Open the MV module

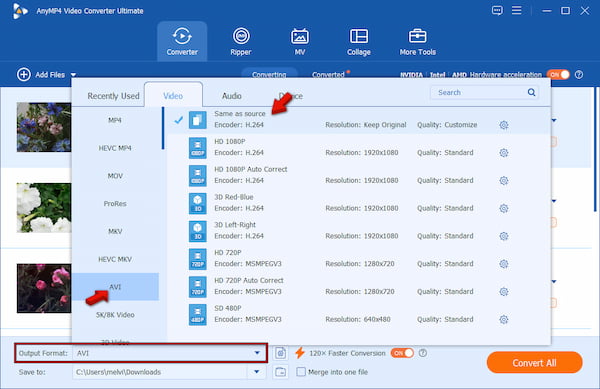click(x=300, y=41)
